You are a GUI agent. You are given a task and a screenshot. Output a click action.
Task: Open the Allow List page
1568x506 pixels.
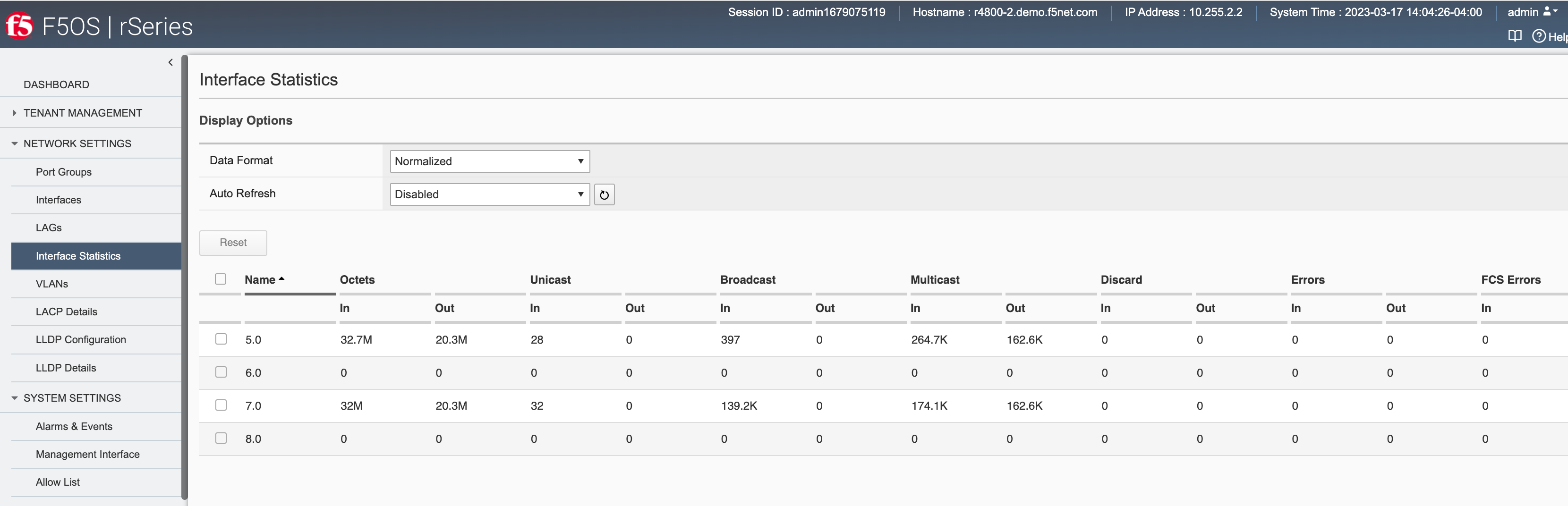[x=58, y=482]
